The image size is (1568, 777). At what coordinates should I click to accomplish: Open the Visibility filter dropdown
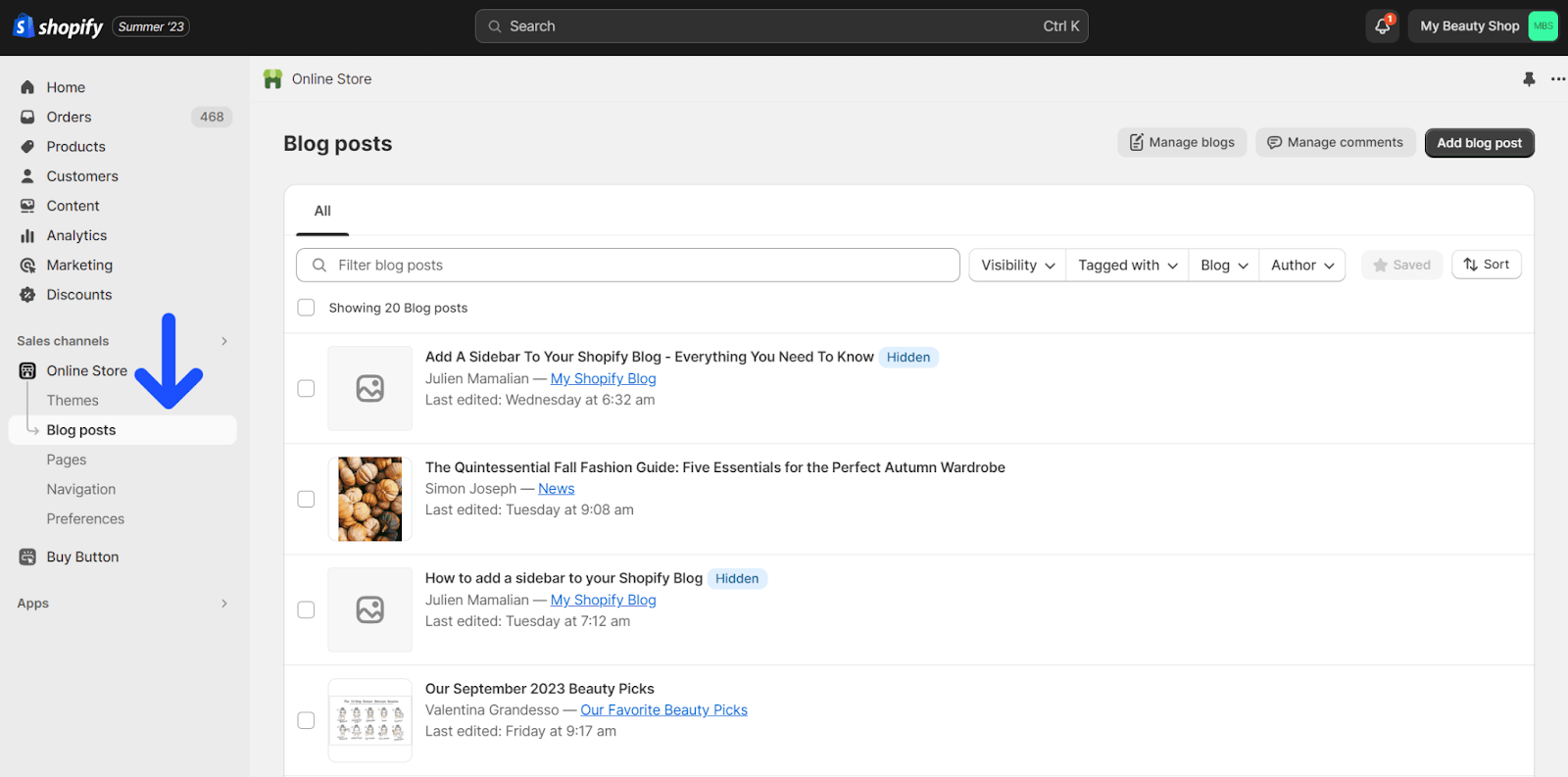1017,265
